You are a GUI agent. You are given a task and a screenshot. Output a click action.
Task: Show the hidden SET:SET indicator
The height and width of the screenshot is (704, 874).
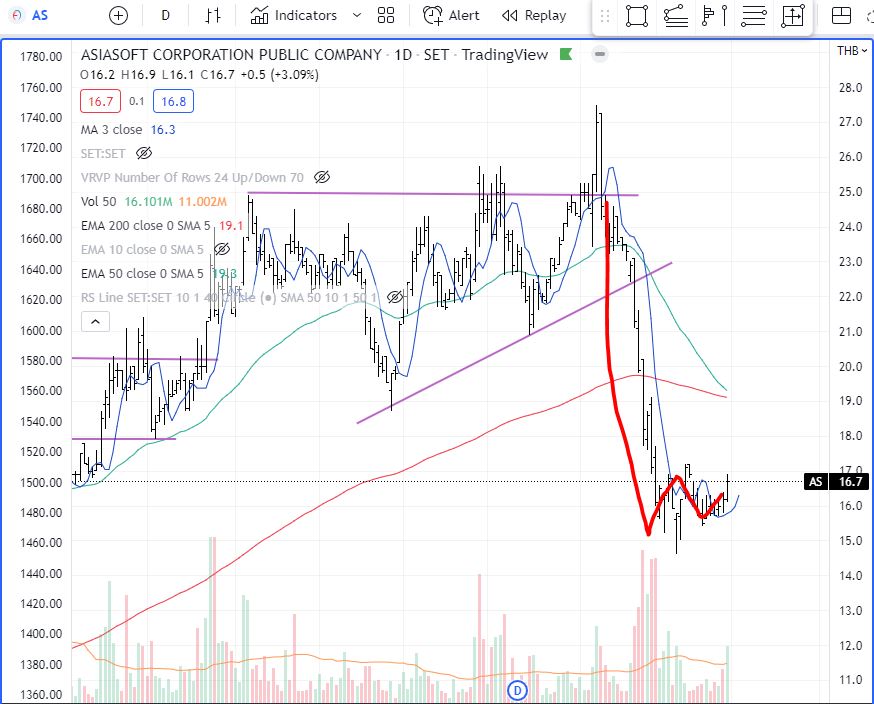[144, 153]
